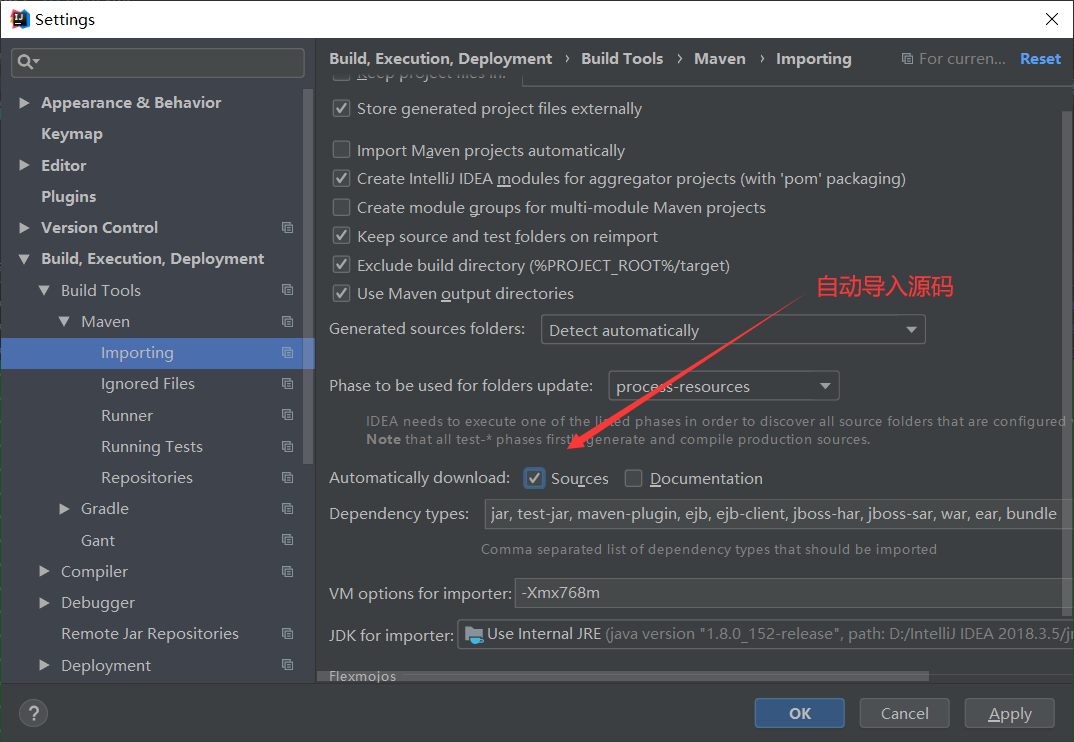Toggle Use Maven output directories checkbox

coord(341,294)
